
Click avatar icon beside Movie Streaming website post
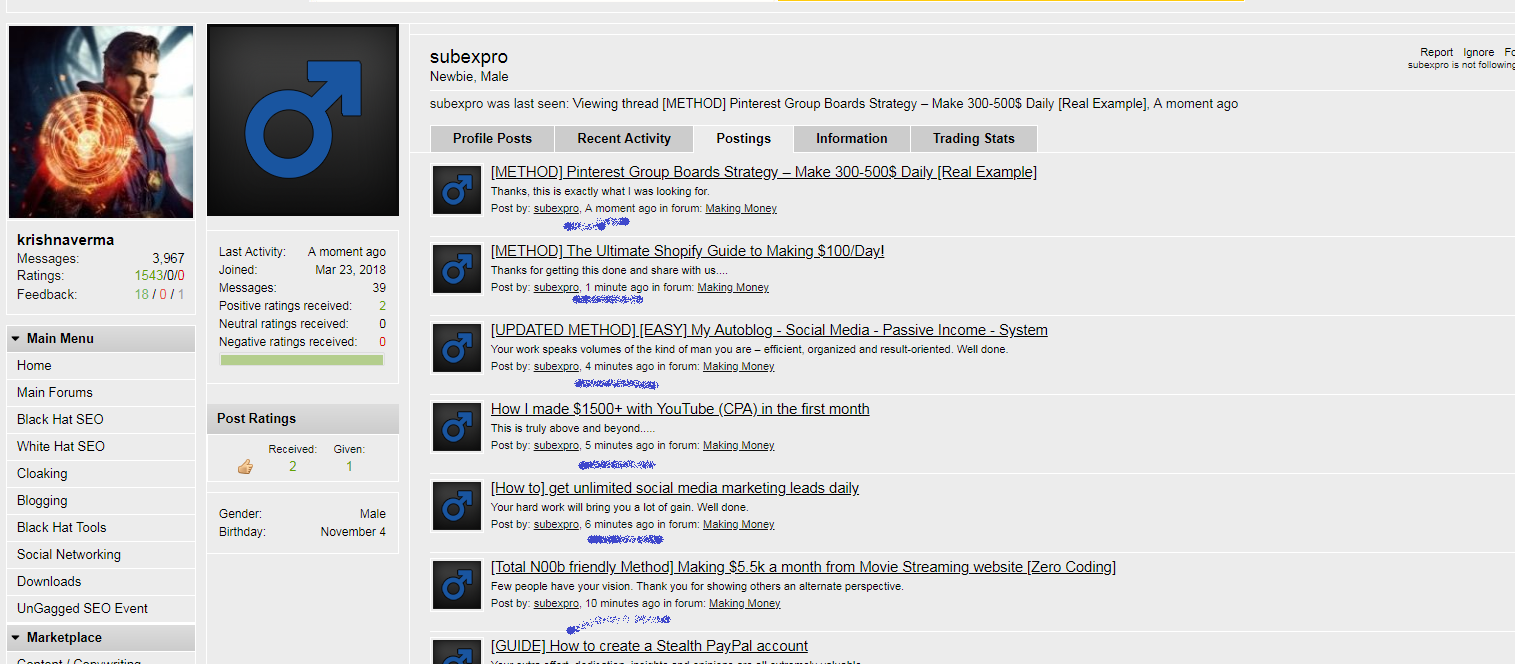coord(457,585)
